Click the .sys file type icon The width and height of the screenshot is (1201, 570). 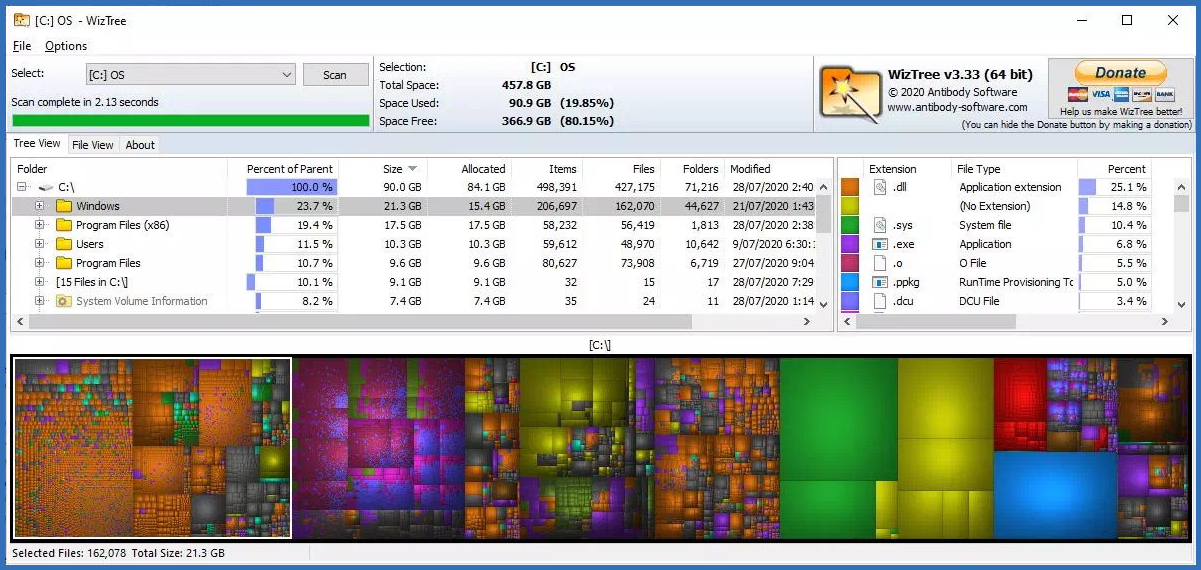[x=880, y=225]
